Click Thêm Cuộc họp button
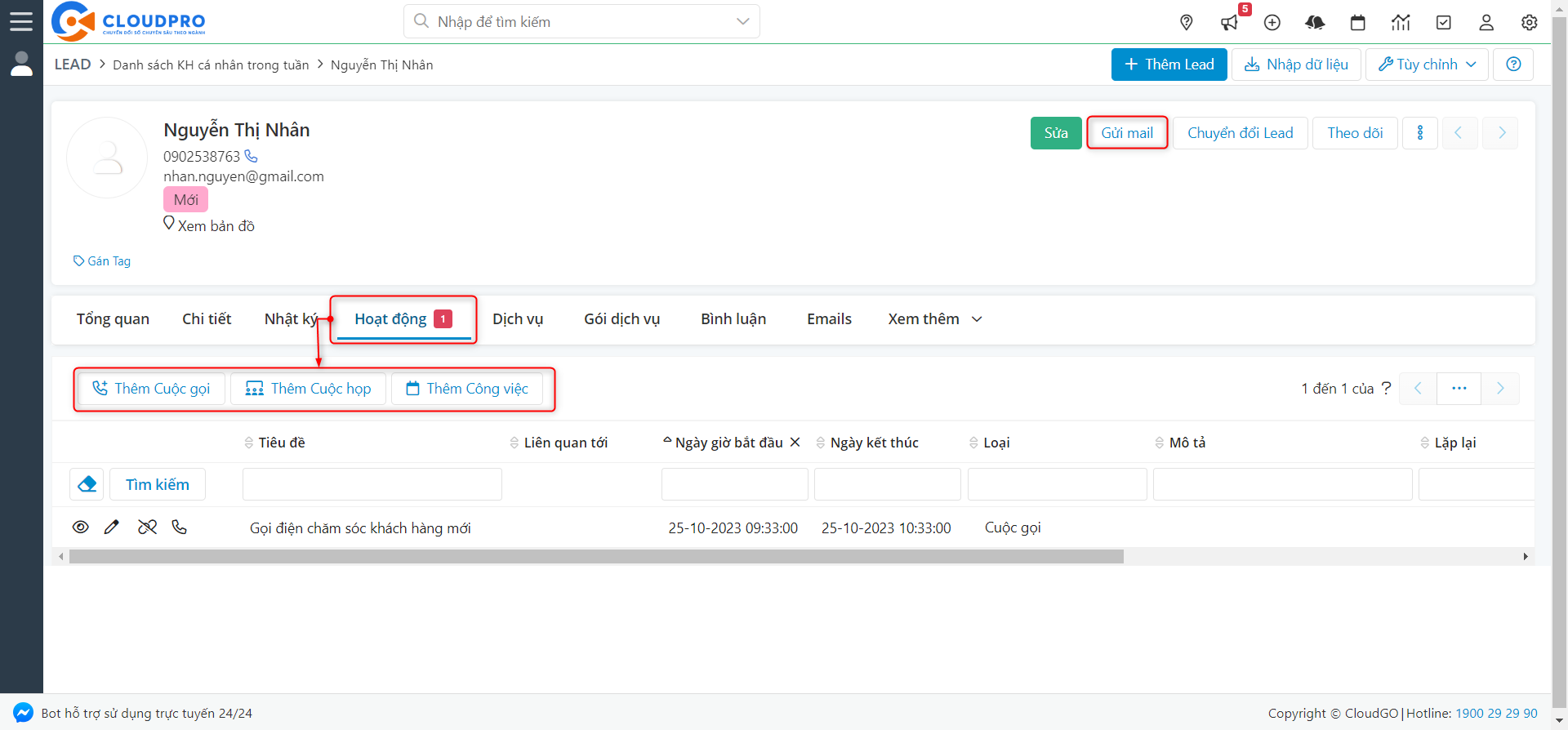Viewport: 1568px width, 730px height. point(308,389)
